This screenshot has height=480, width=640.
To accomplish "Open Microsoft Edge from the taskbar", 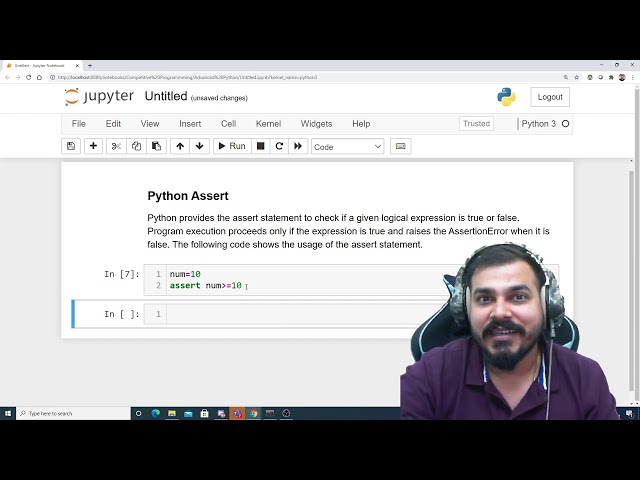I will (156, 413).
